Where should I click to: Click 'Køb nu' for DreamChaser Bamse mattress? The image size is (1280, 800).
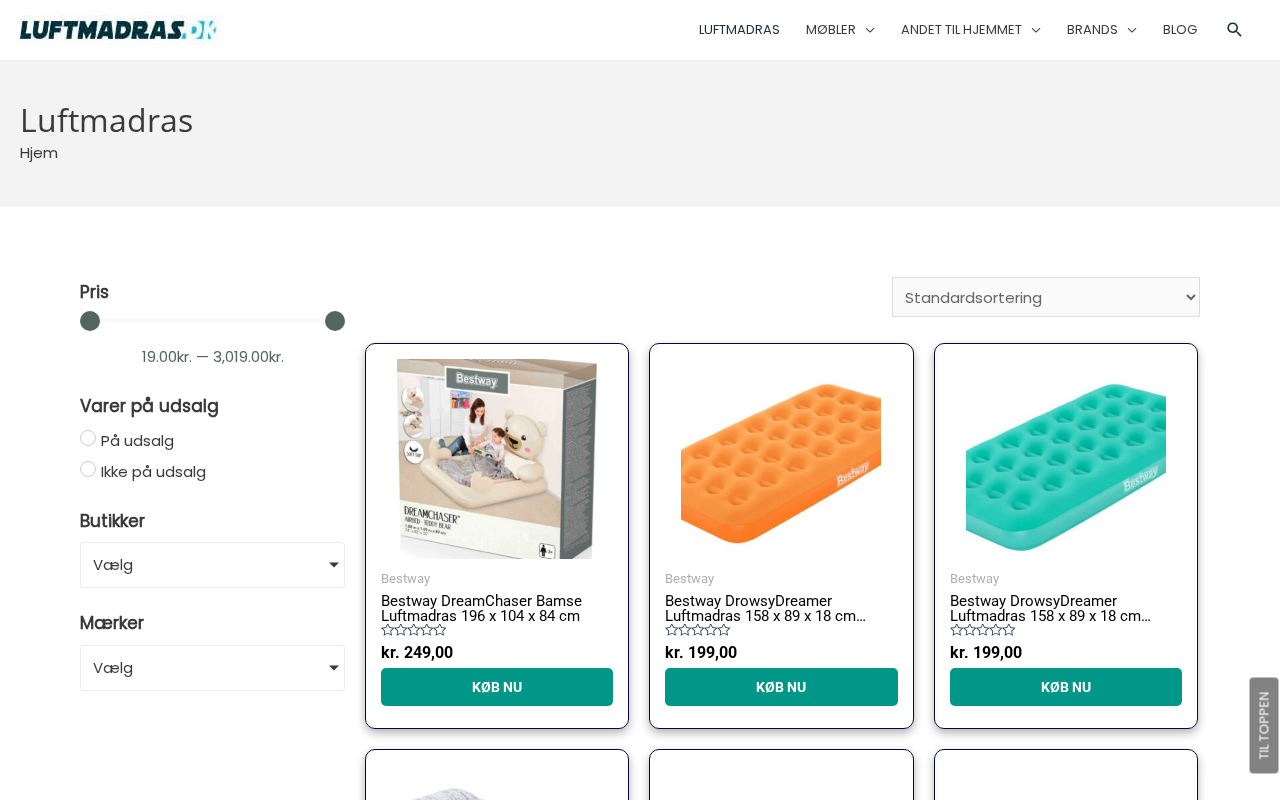(497, 687)
